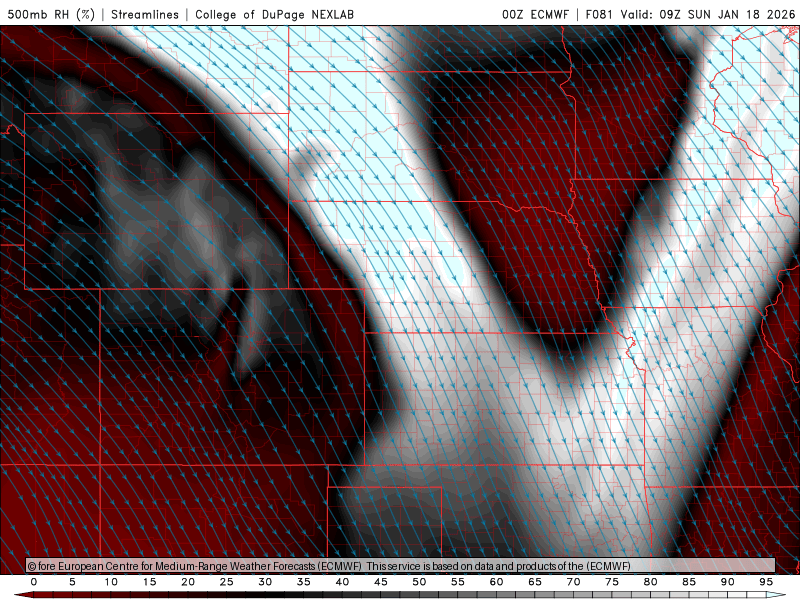Choose the "75" label on the color bar
This screenshot has height=600, width=800.
tap(612, 582)
